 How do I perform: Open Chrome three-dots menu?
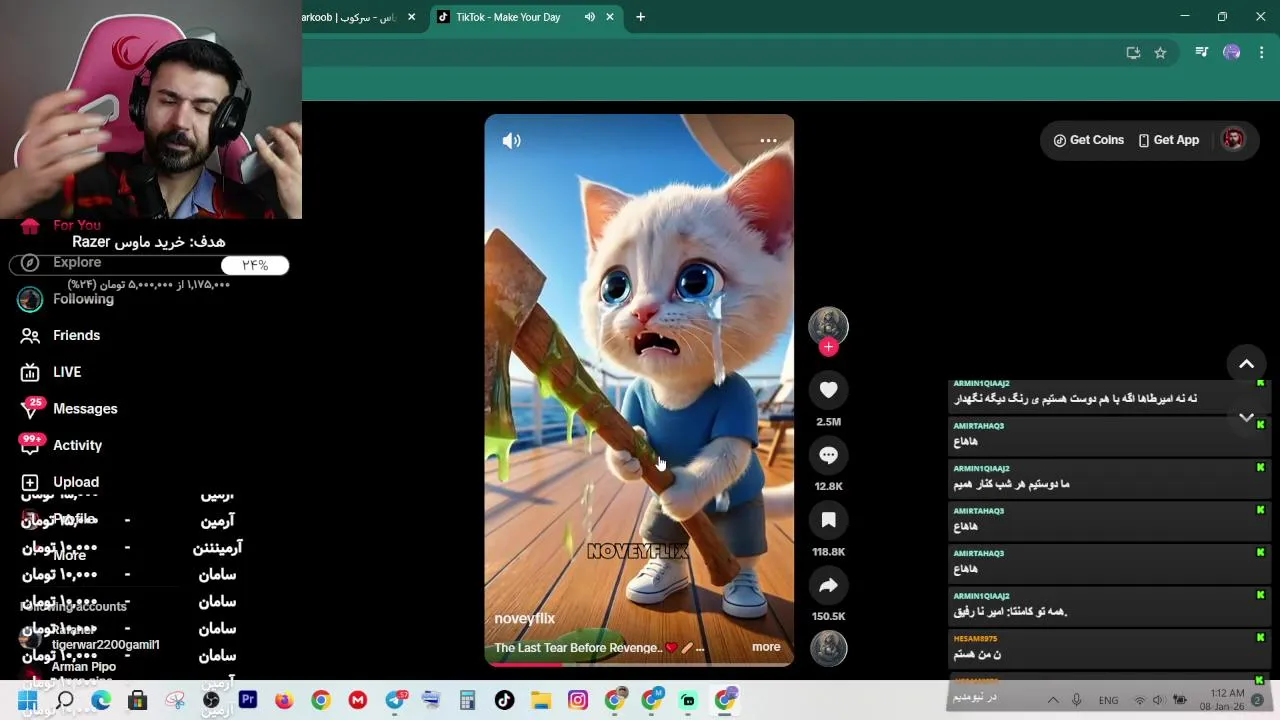[x=1262, y=52]
